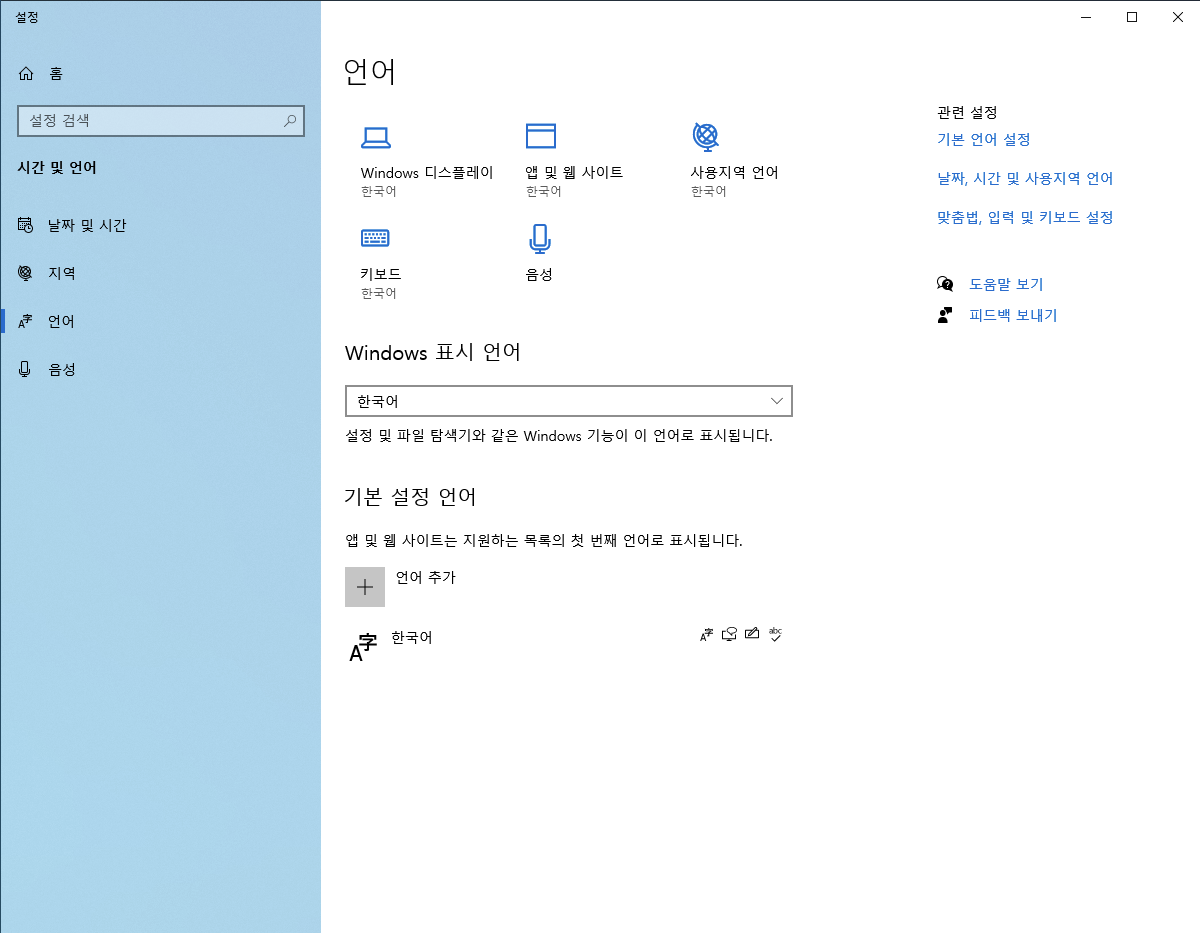Click the 관련 설정 heading
The width and height of the screenshot is (1200, 933).
(967, 112)
